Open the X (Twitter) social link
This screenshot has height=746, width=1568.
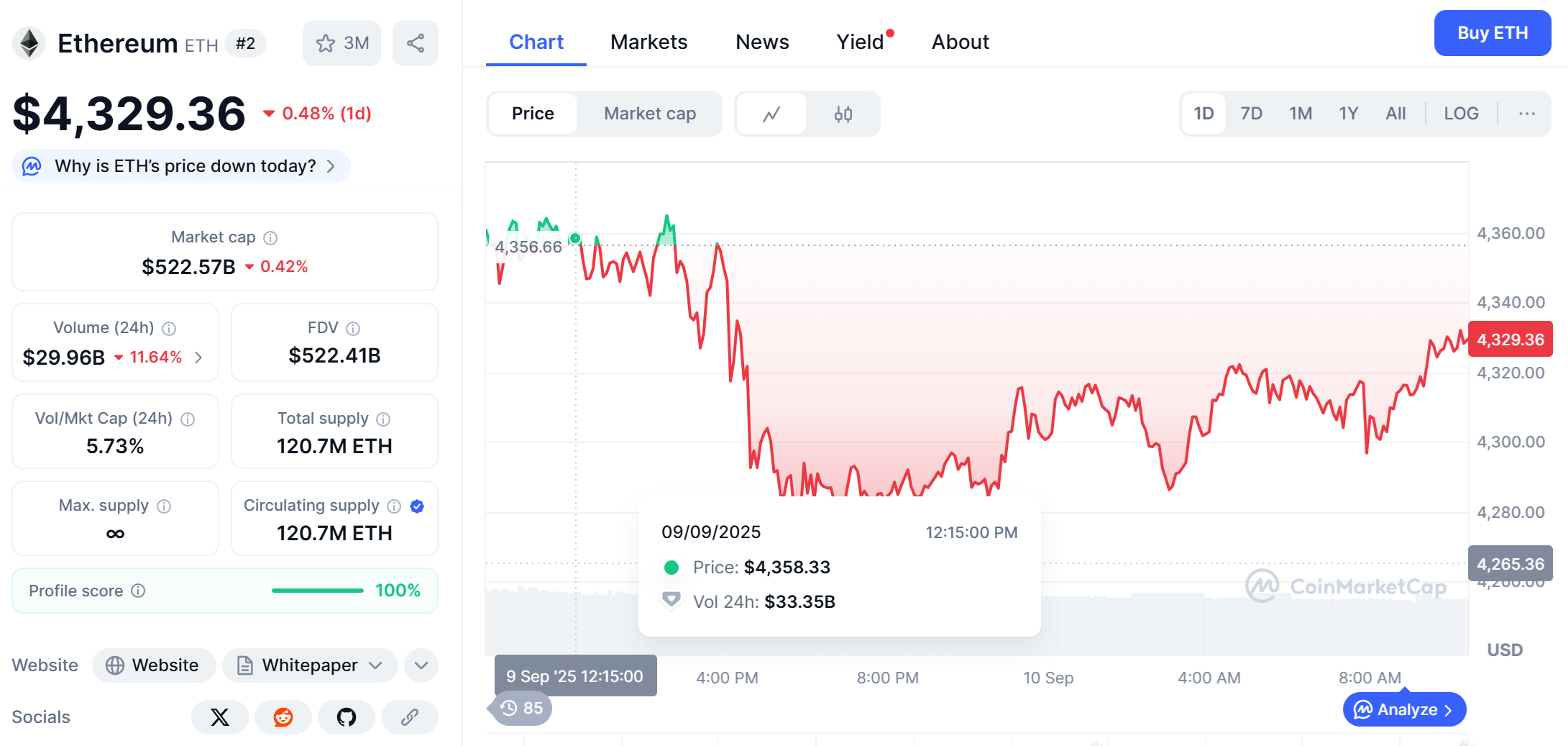pyautogui.click(x=220, y=717)
